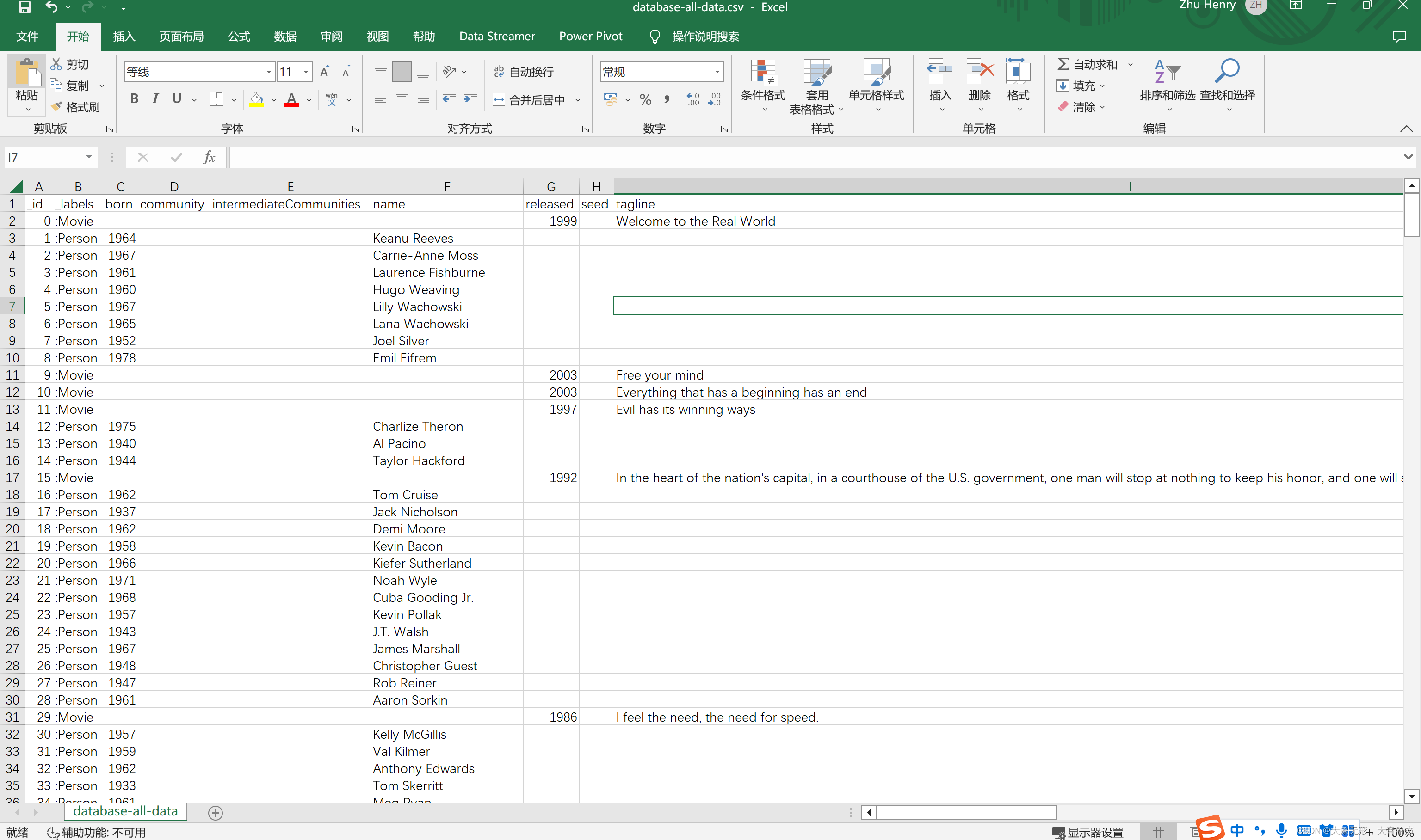Click Insert cells (插入) icon
Image resolution: width=1421 pixels, height=840 pixels.
coord(940,73)
